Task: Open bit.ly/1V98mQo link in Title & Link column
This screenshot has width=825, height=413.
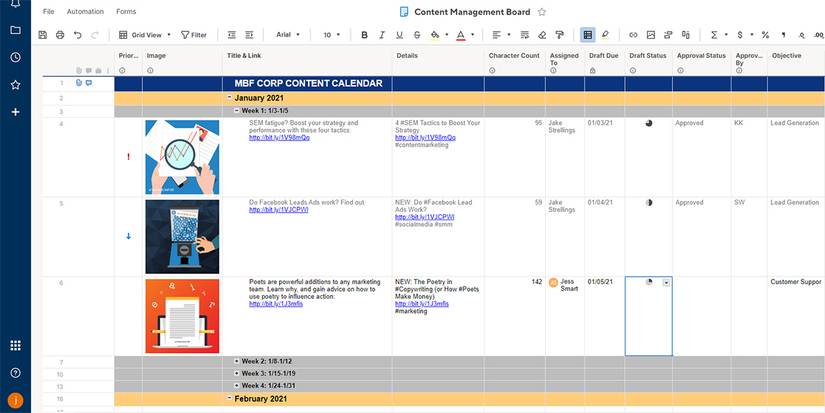Action: click(x=279, y=138)
